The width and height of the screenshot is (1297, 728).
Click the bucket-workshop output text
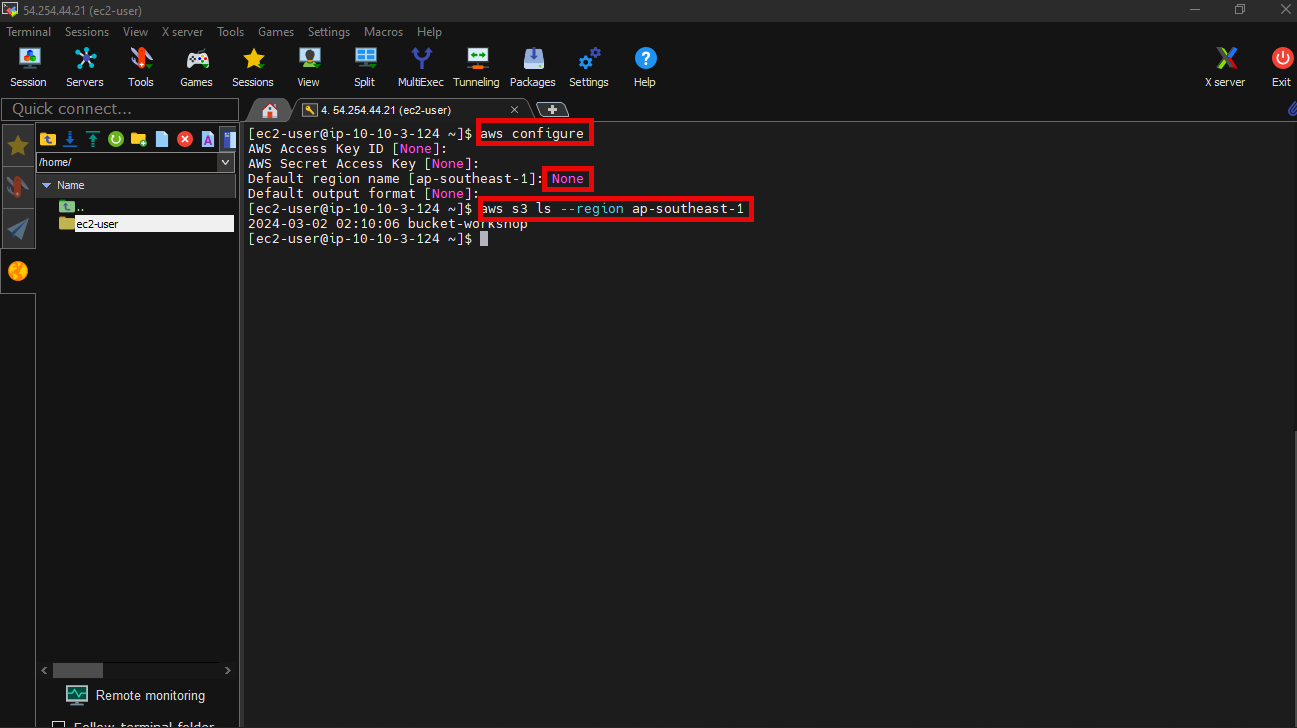(x=467, y=224)
